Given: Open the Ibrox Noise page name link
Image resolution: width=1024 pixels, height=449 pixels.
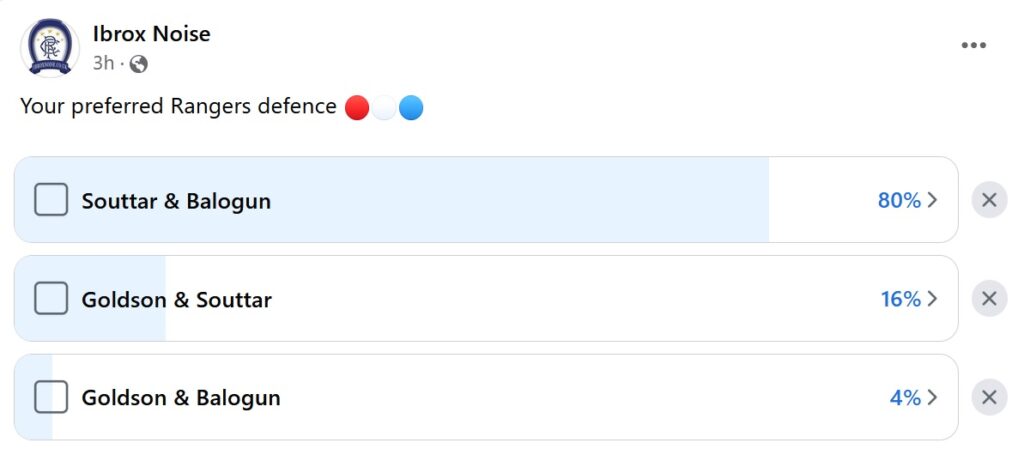Looking at the screenshot, I should [152, 33].
